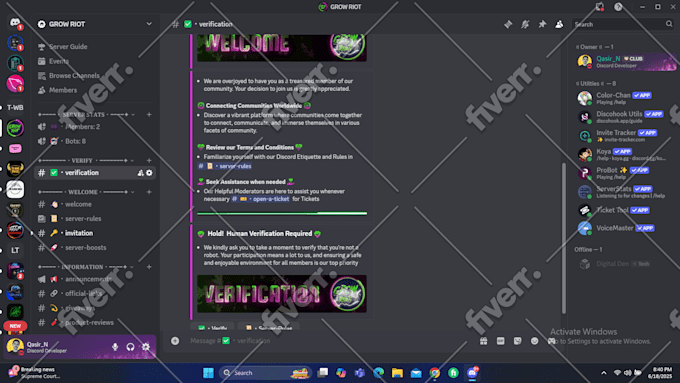Viewport: 680px width, 383px height.
Task: Add channel to VERIFY category
Action: [149, 160]
